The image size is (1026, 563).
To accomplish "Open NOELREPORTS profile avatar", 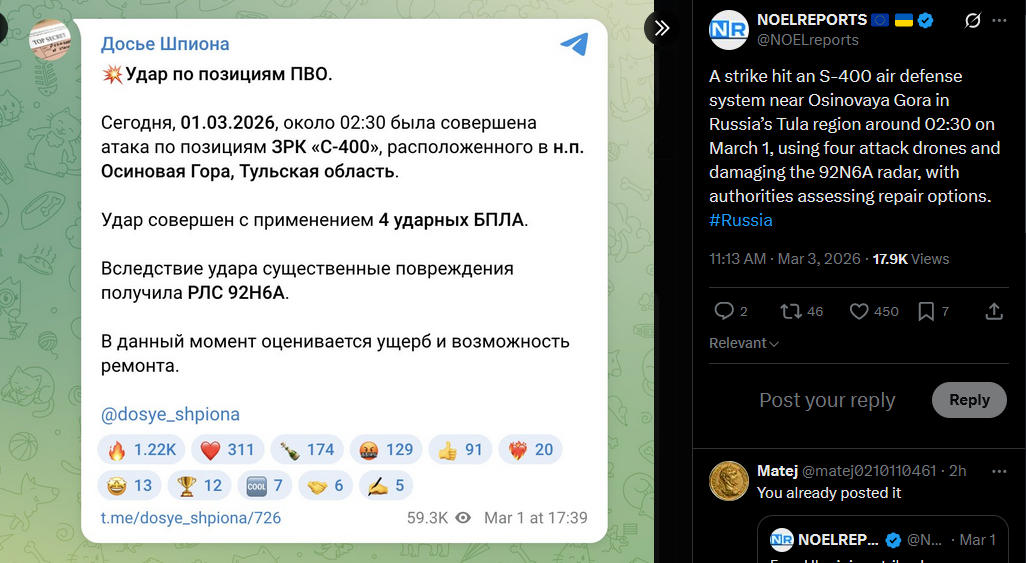I will click(x=728, y=30).
